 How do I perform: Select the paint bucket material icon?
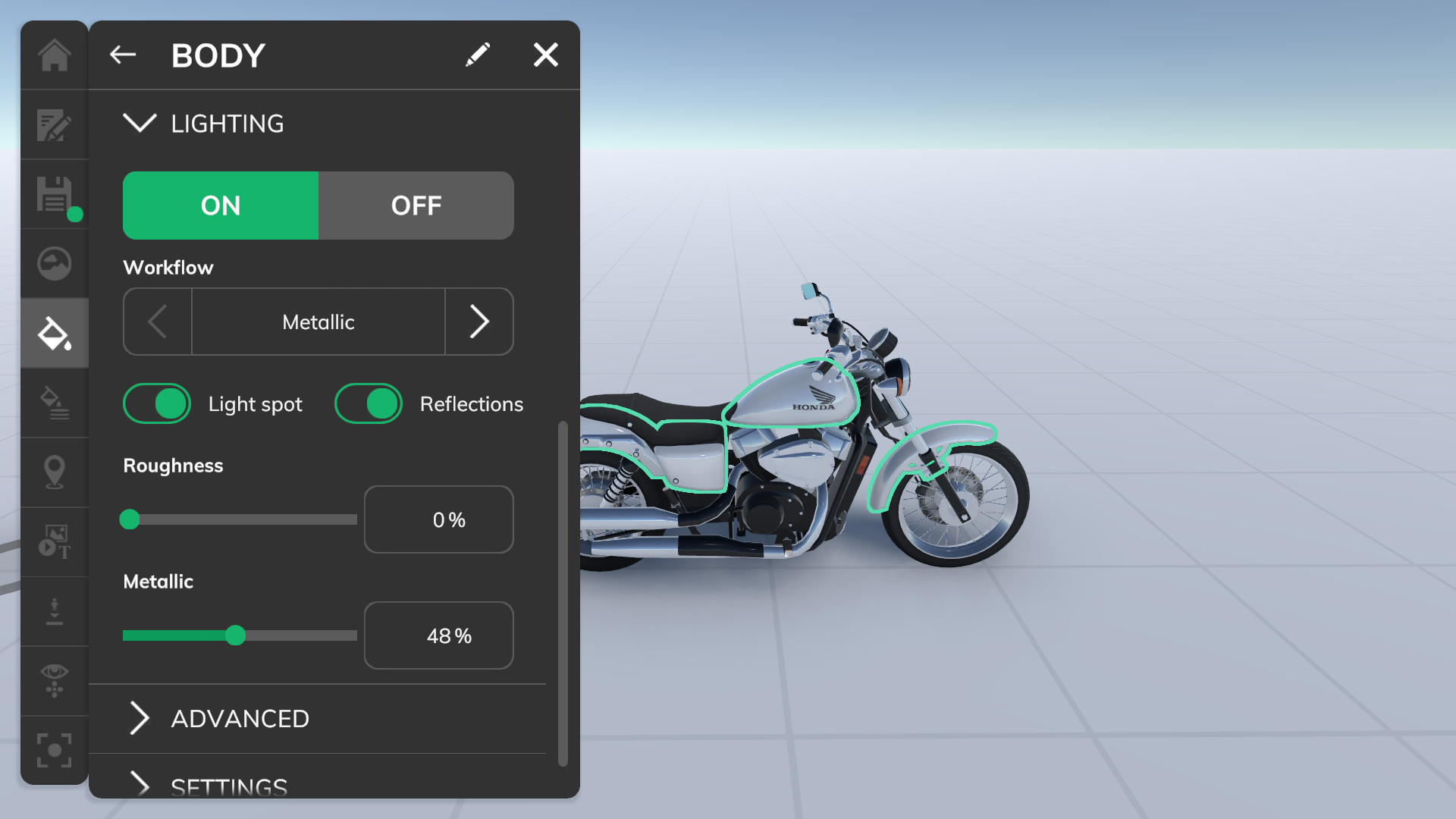pos(55,334)
